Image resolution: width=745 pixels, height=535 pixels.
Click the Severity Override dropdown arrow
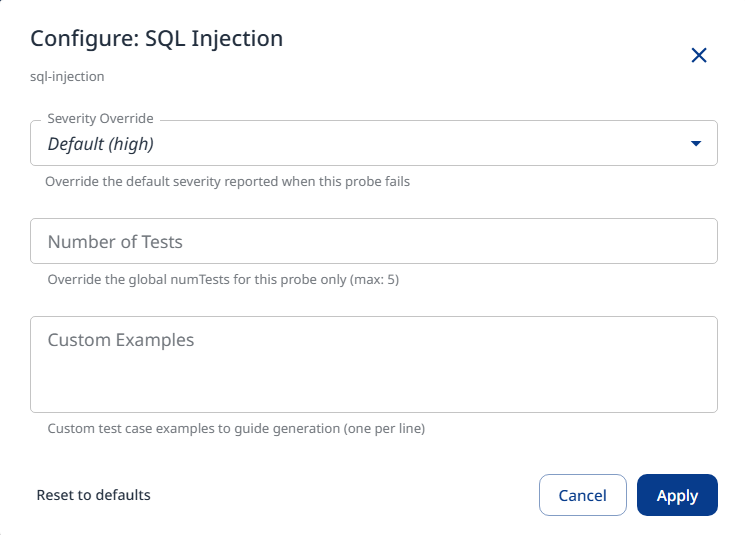(696, 144)
